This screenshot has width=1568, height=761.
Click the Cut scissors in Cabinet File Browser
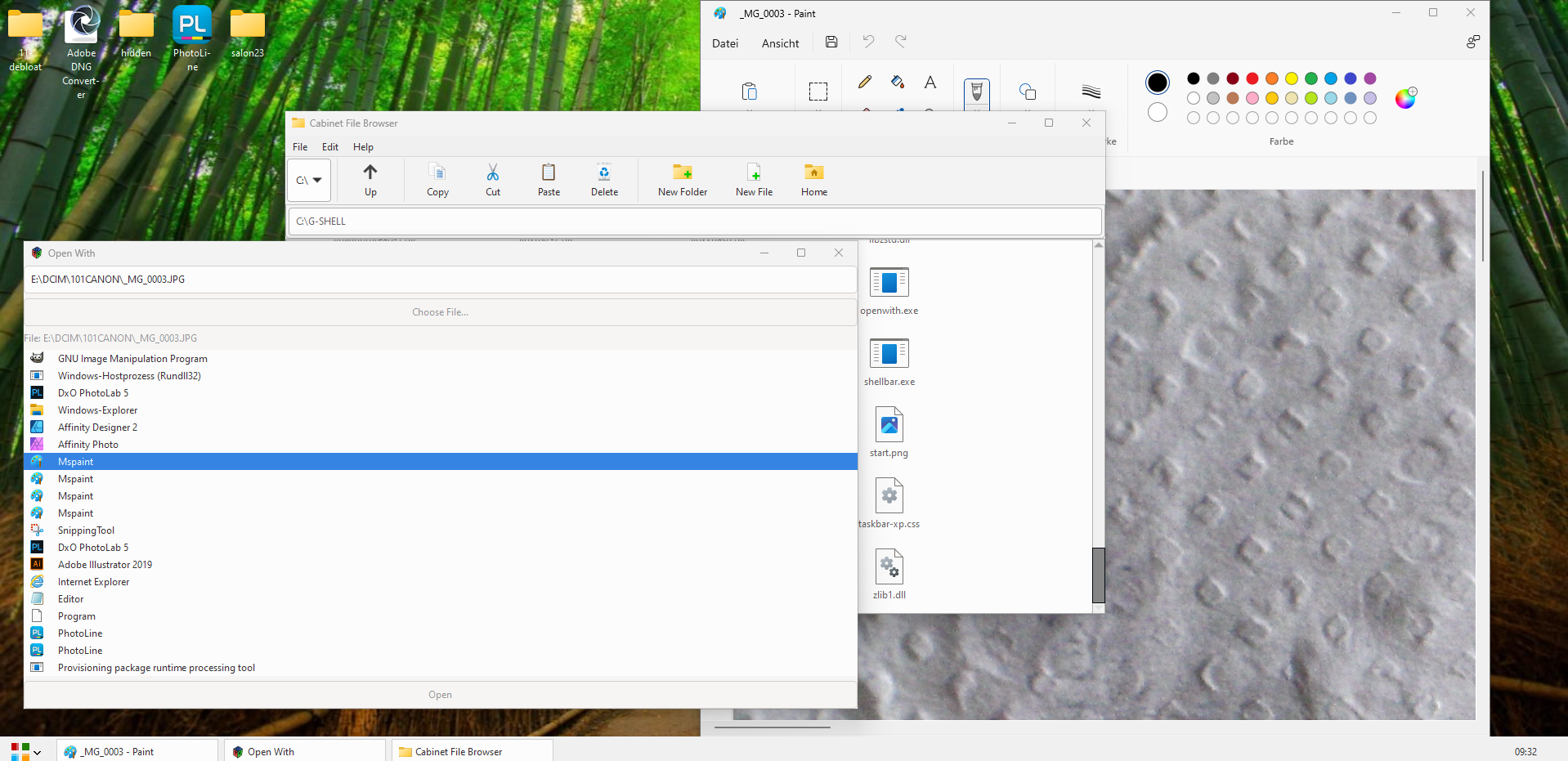tap(493, 180)
